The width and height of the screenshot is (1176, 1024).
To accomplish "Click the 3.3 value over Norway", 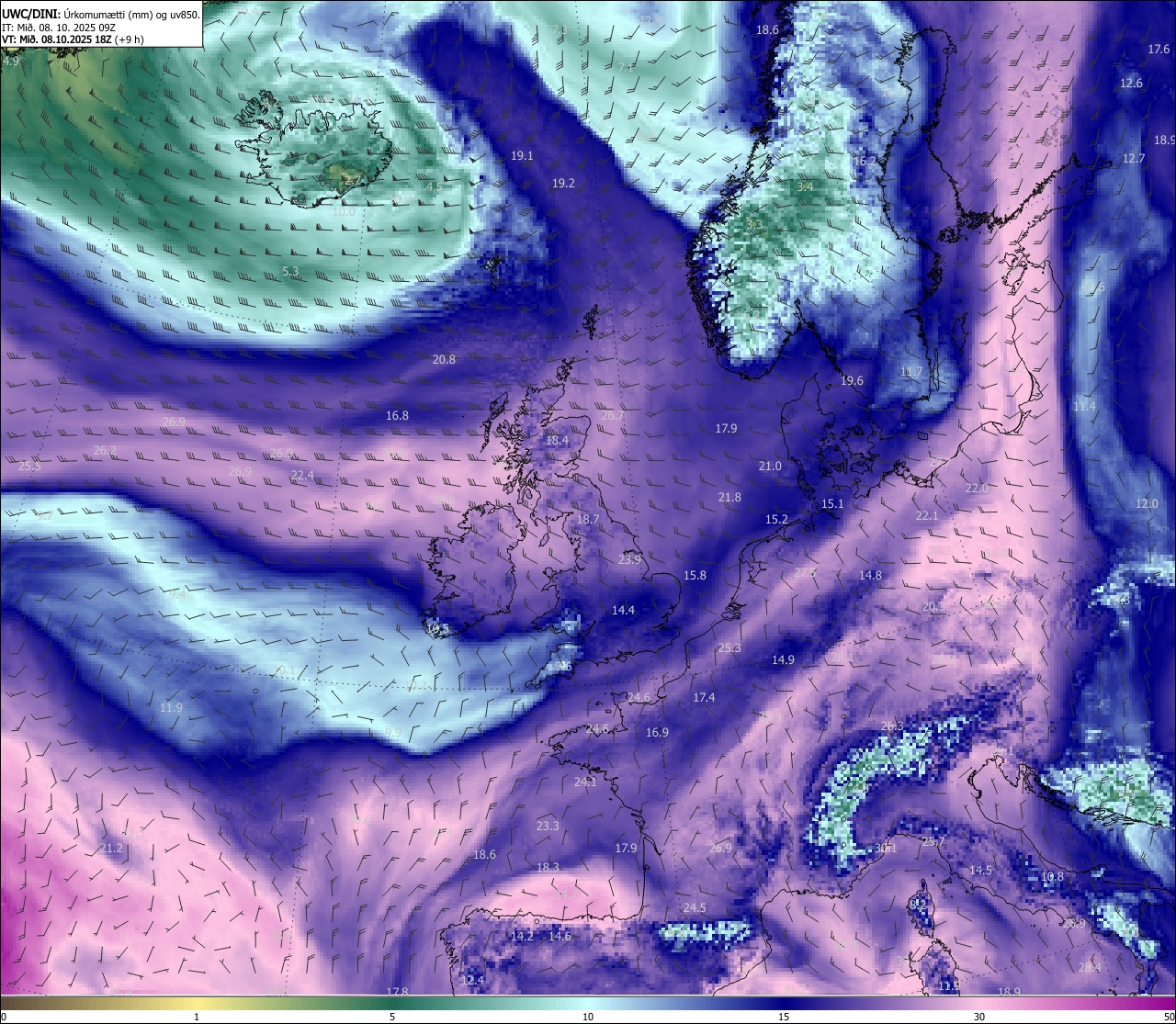I will (x=754, y=225).
